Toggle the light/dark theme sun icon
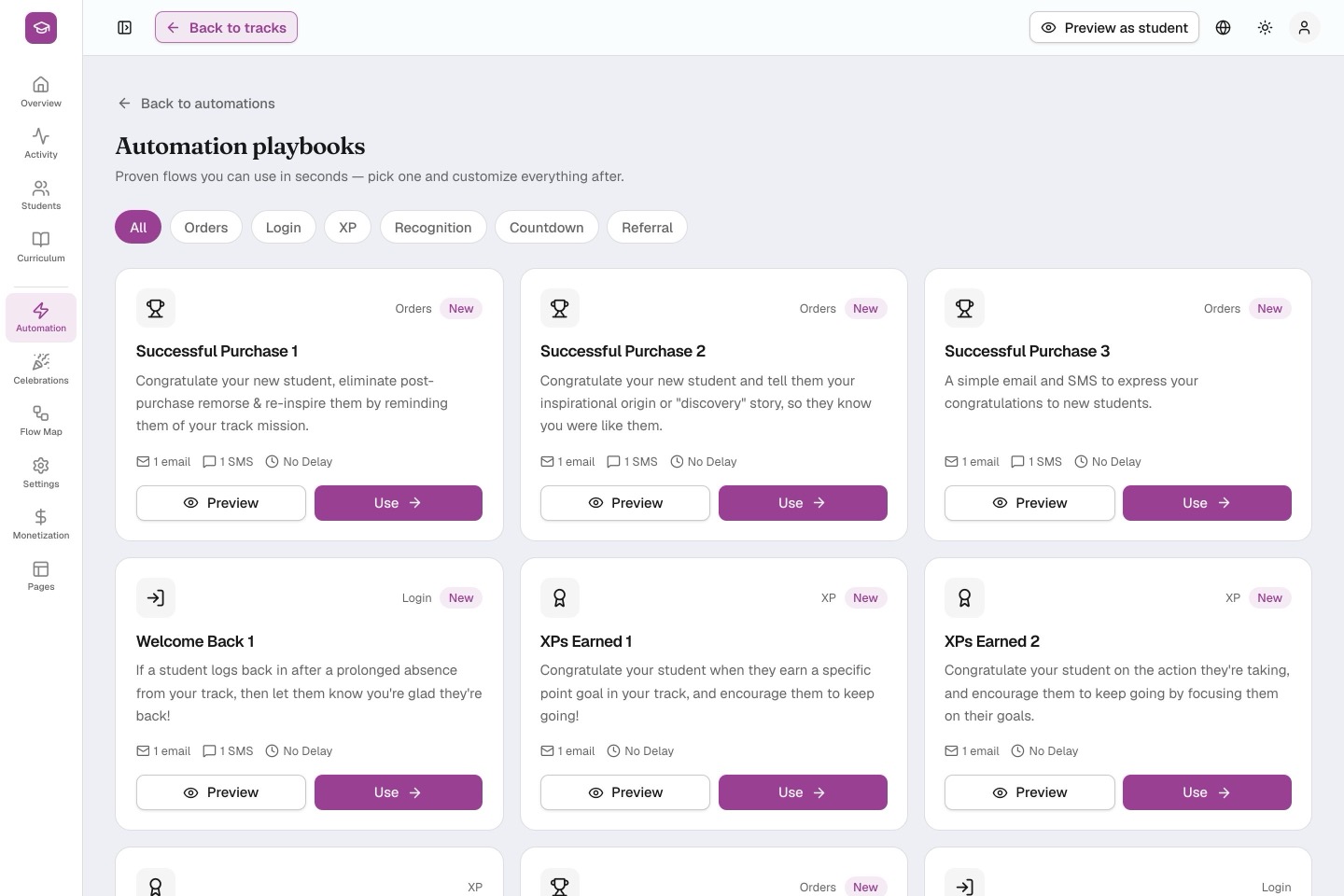The height and width of the screenshot is (896, 1344). tap(1265, 28)
